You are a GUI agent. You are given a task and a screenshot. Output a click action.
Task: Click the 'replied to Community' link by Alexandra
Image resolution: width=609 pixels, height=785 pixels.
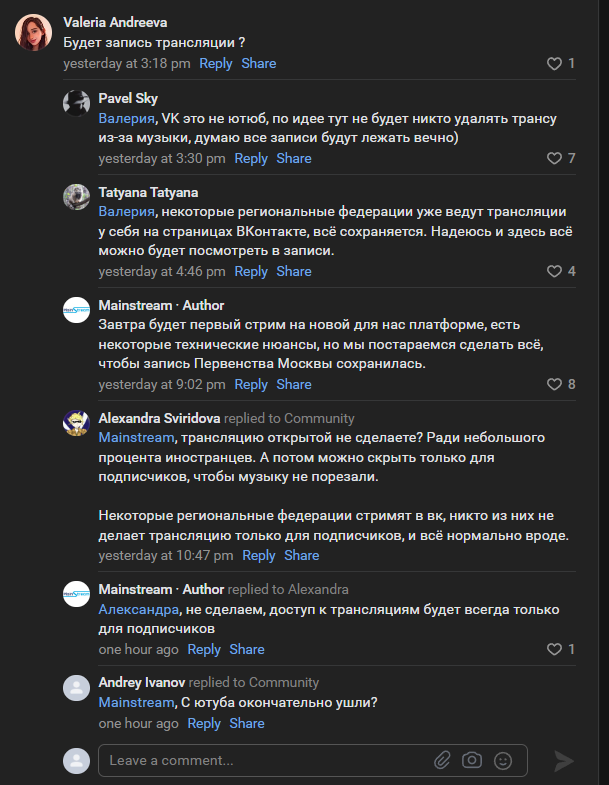pyautogui.click(x=289, y=418)
